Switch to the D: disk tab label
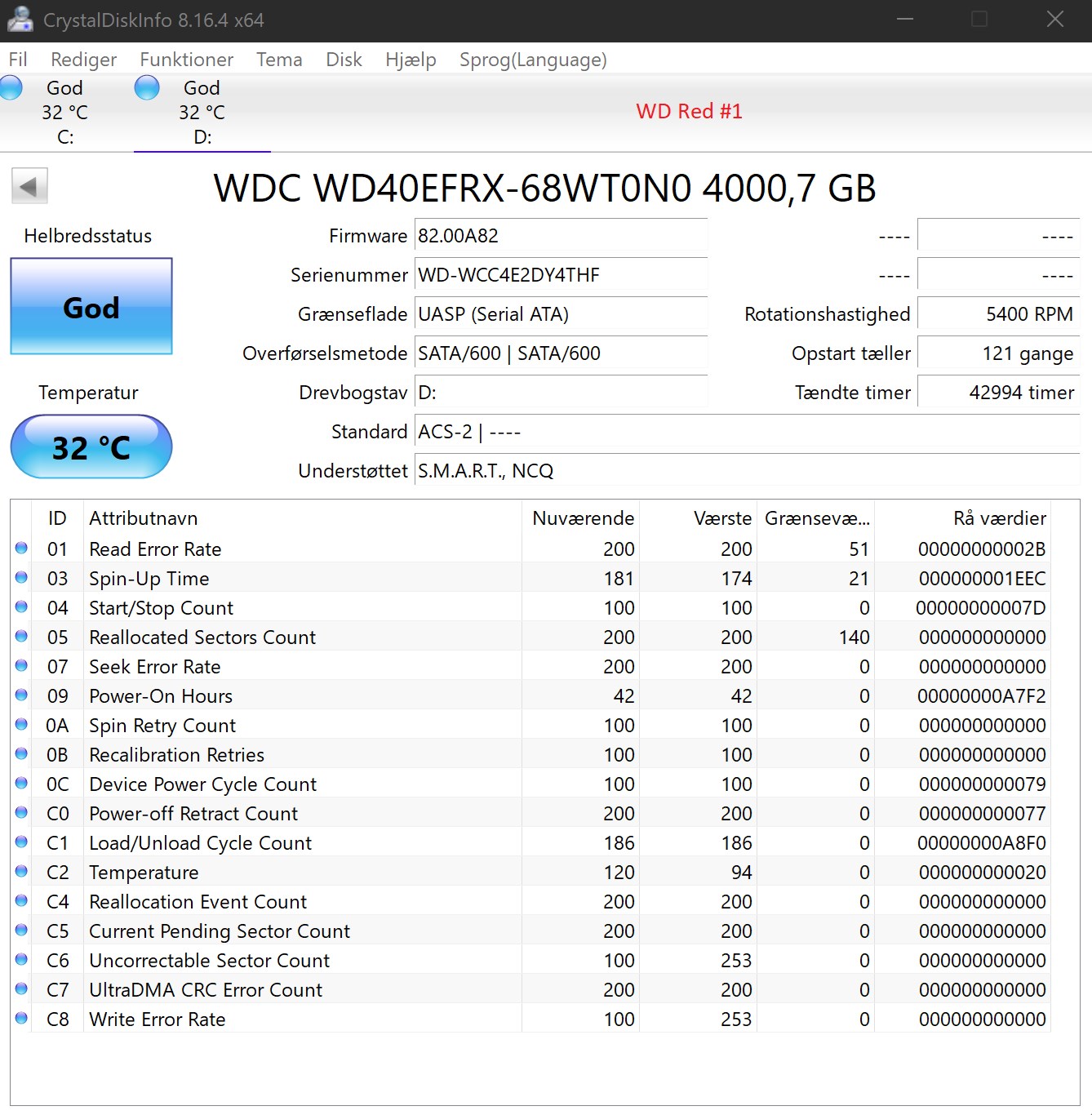This screenshot has width=1092, height=1115. coord(202,137)
